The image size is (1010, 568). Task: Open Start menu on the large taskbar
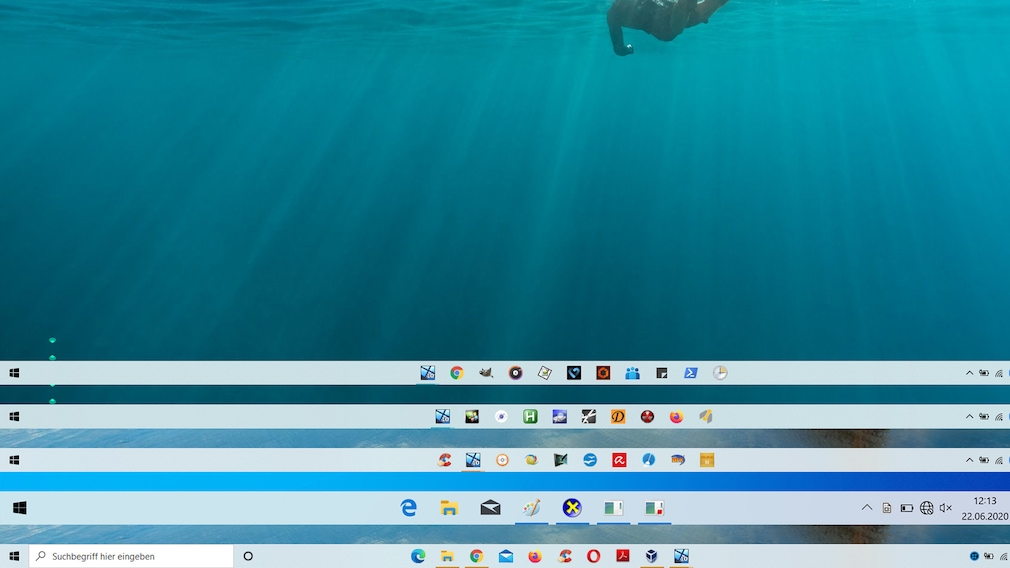(x=19, y=508)
